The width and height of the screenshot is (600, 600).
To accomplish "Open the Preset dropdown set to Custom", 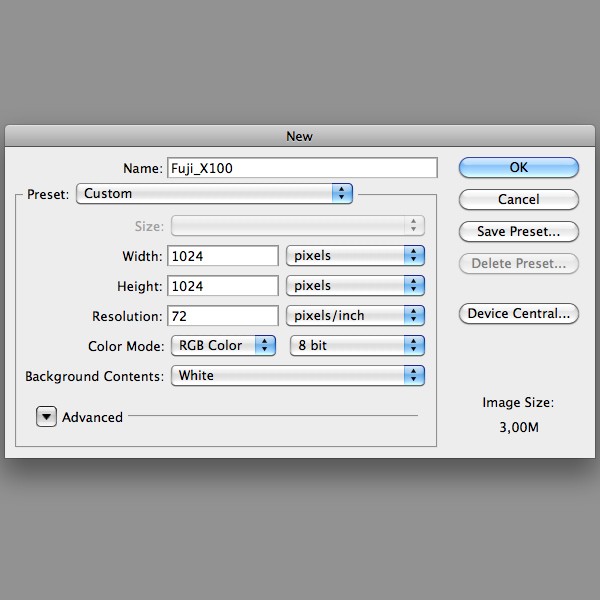I will click(x=214, y=194).
